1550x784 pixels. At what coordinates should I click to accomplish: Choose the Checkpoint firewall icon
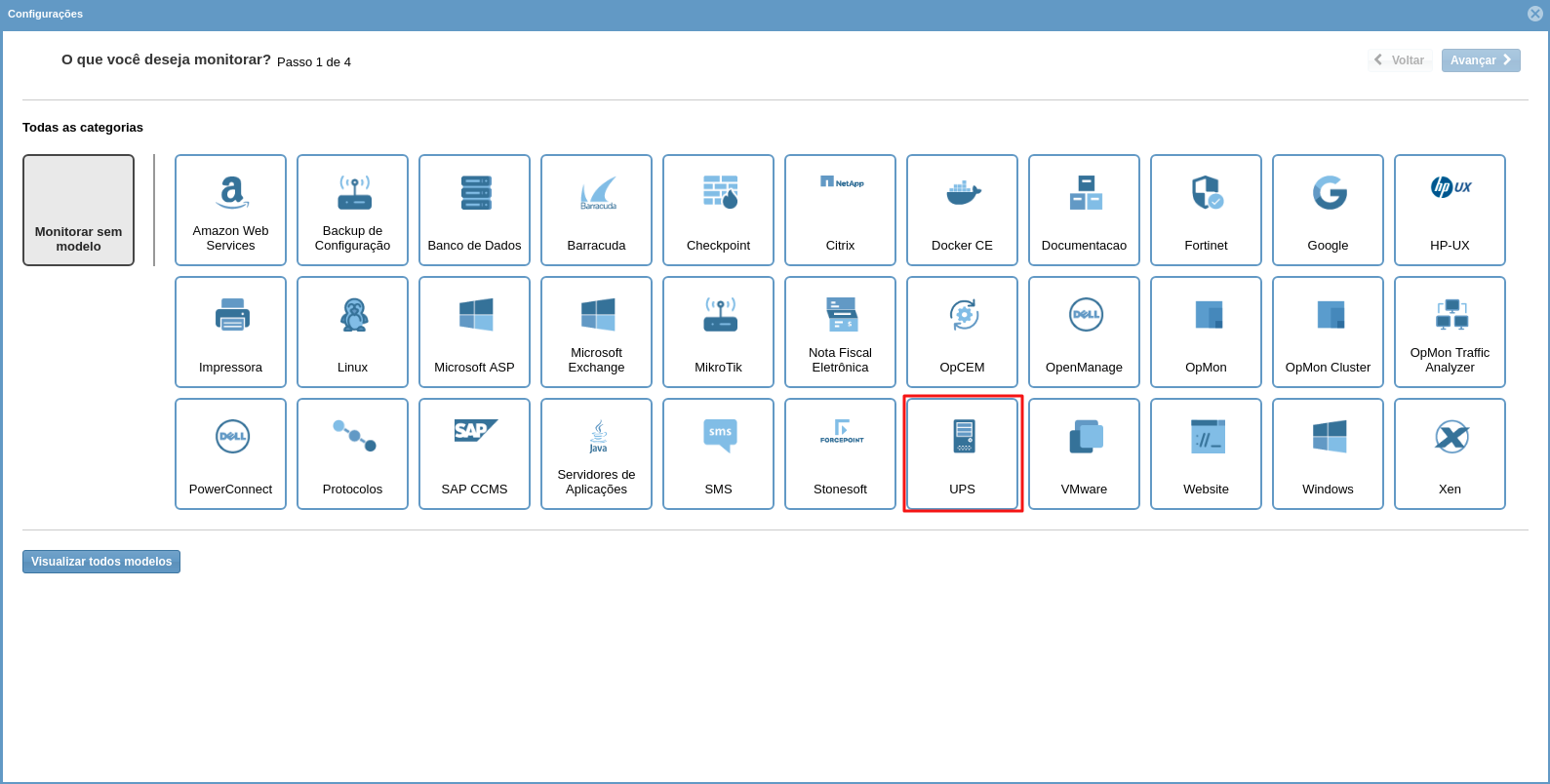[720, 192]
